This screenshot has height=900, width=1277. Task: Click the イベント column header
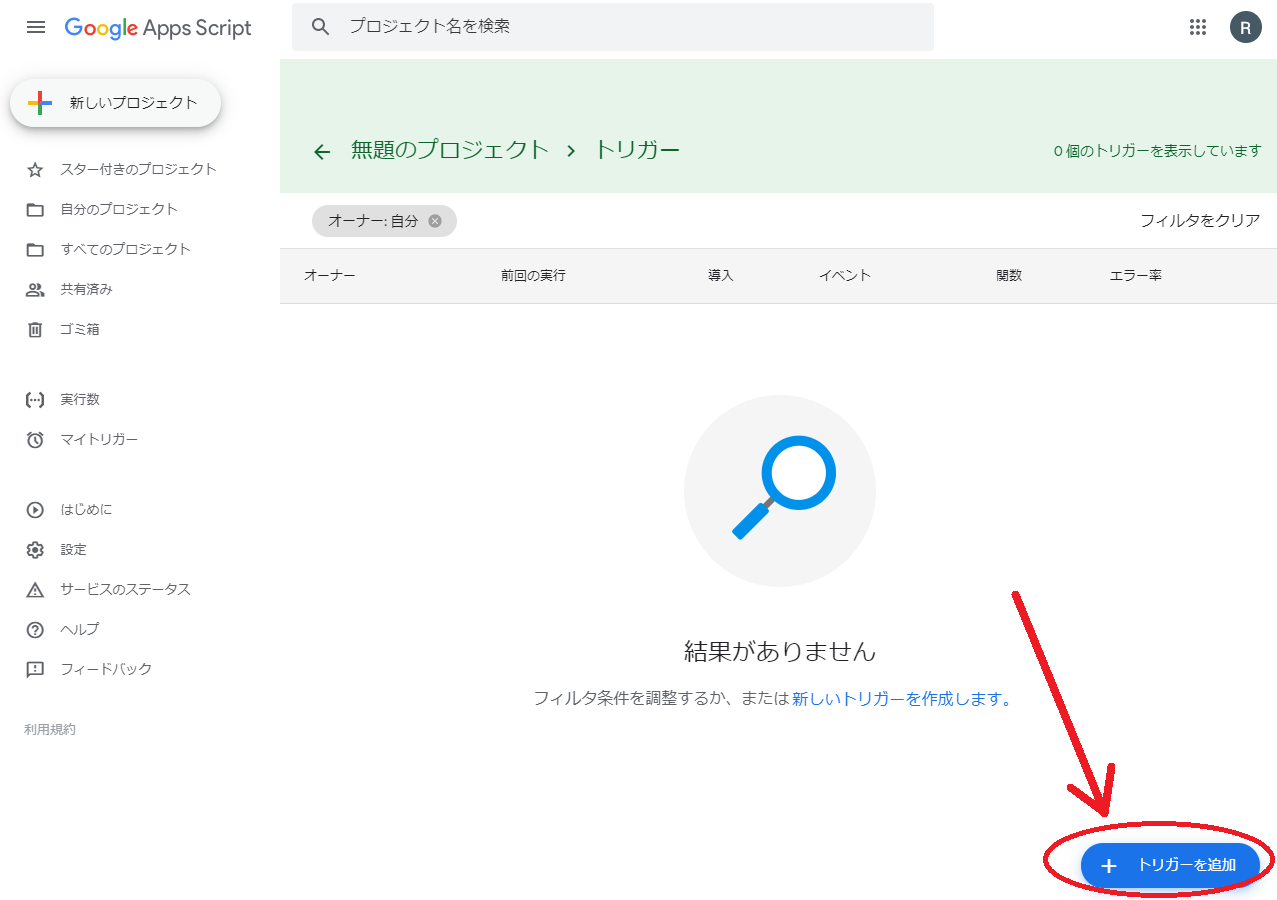click(845, 275)
